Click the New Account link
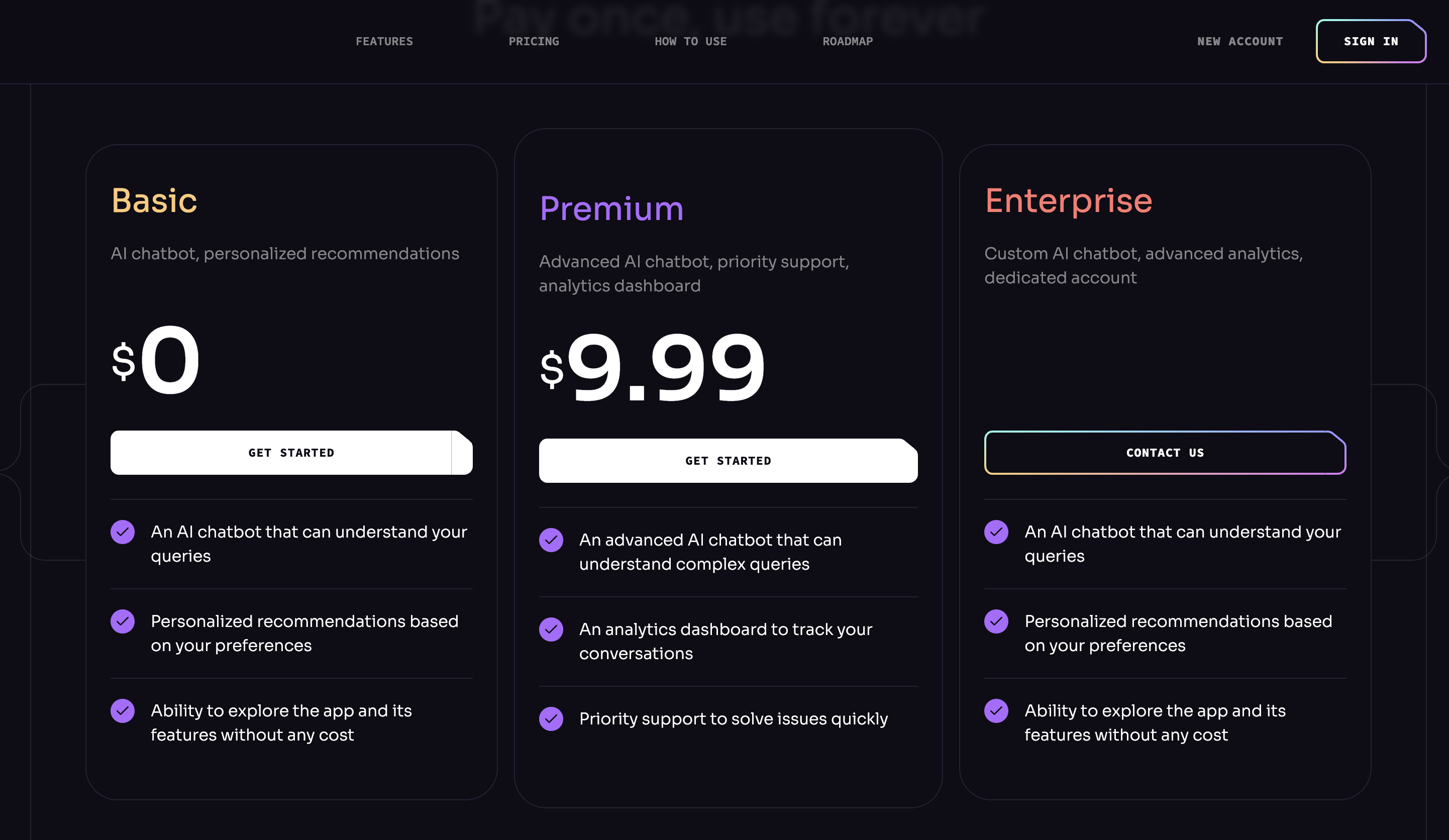Image resolution: width=1449 pixels, height=840 pixels. (x=1240, y=41)
